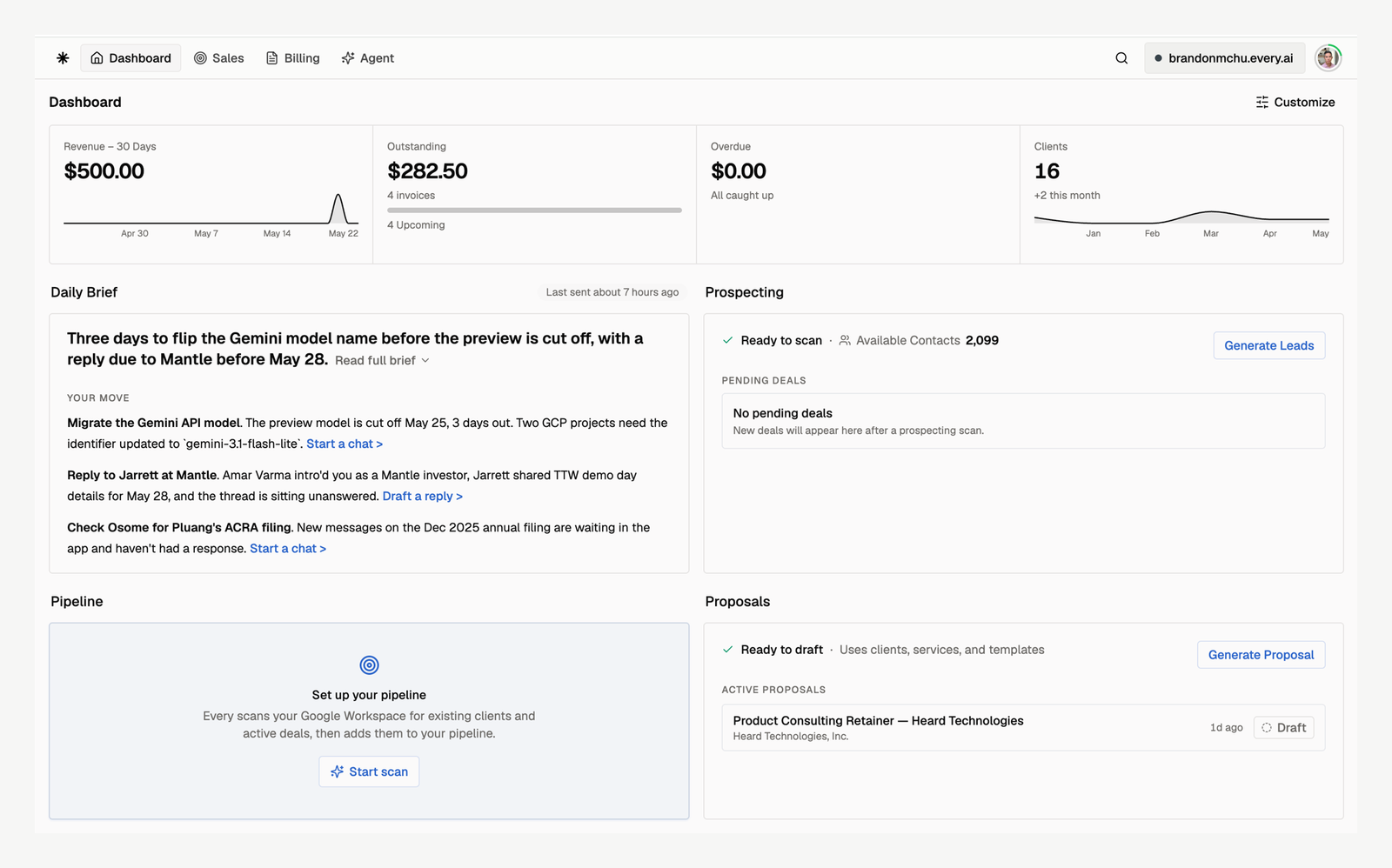Click the pipeline target icon above Set up your pipeline

[369, 665]
